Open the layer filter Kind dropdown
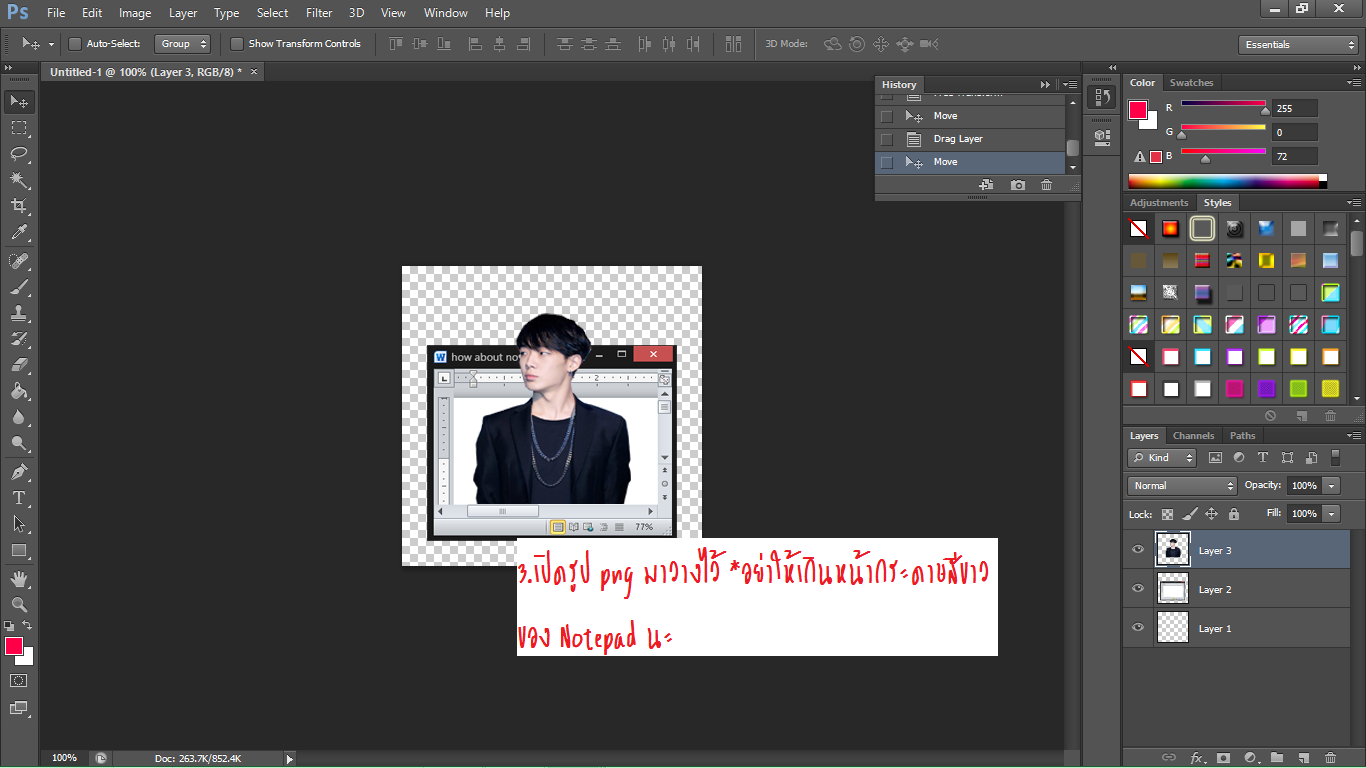Image resolution: width=1366 pixels, height=768 pixels. point(1162,458)
